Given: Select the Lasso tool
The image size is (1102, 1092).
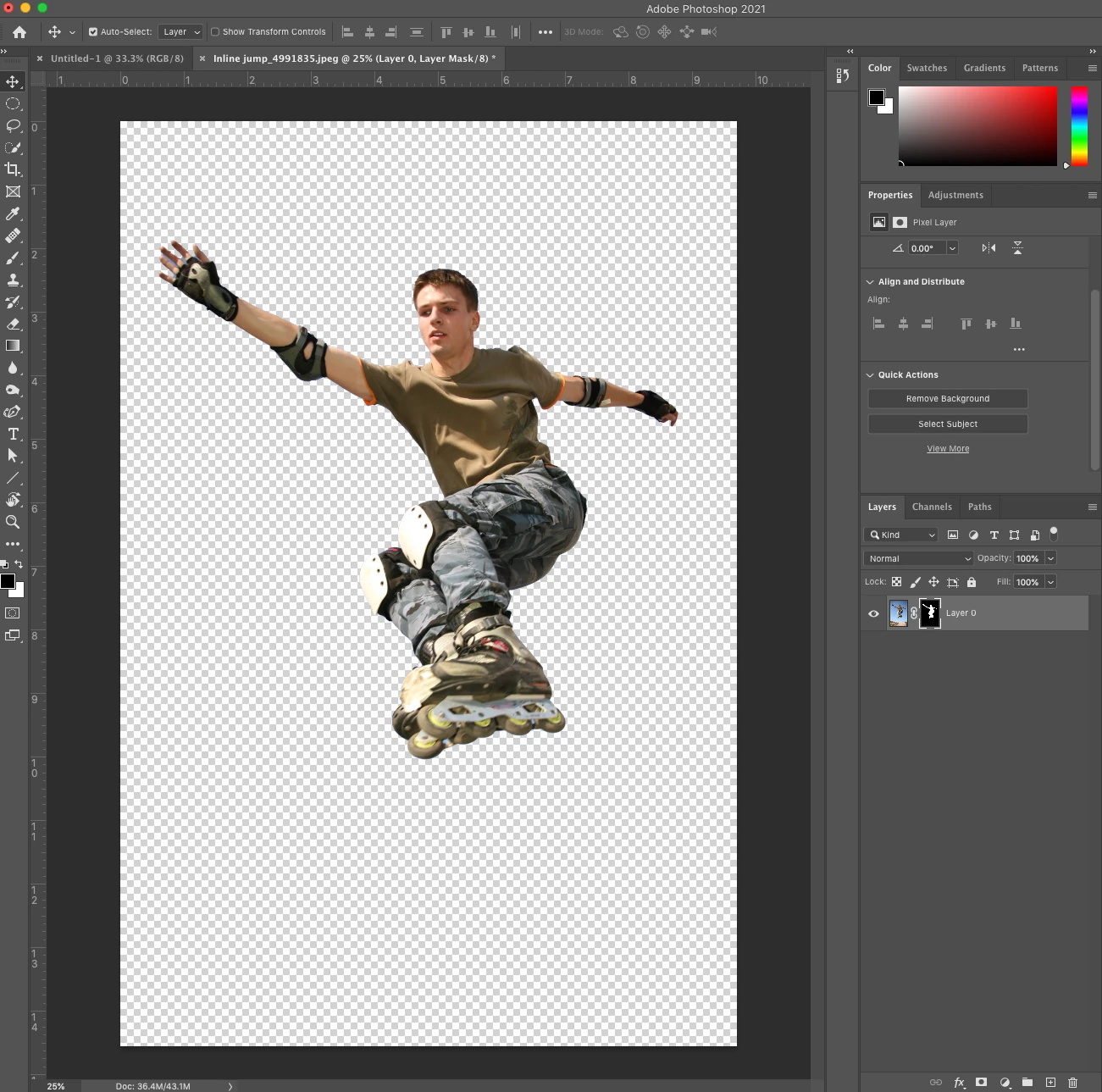Looking at the screenshot, I should pos(13,125).
